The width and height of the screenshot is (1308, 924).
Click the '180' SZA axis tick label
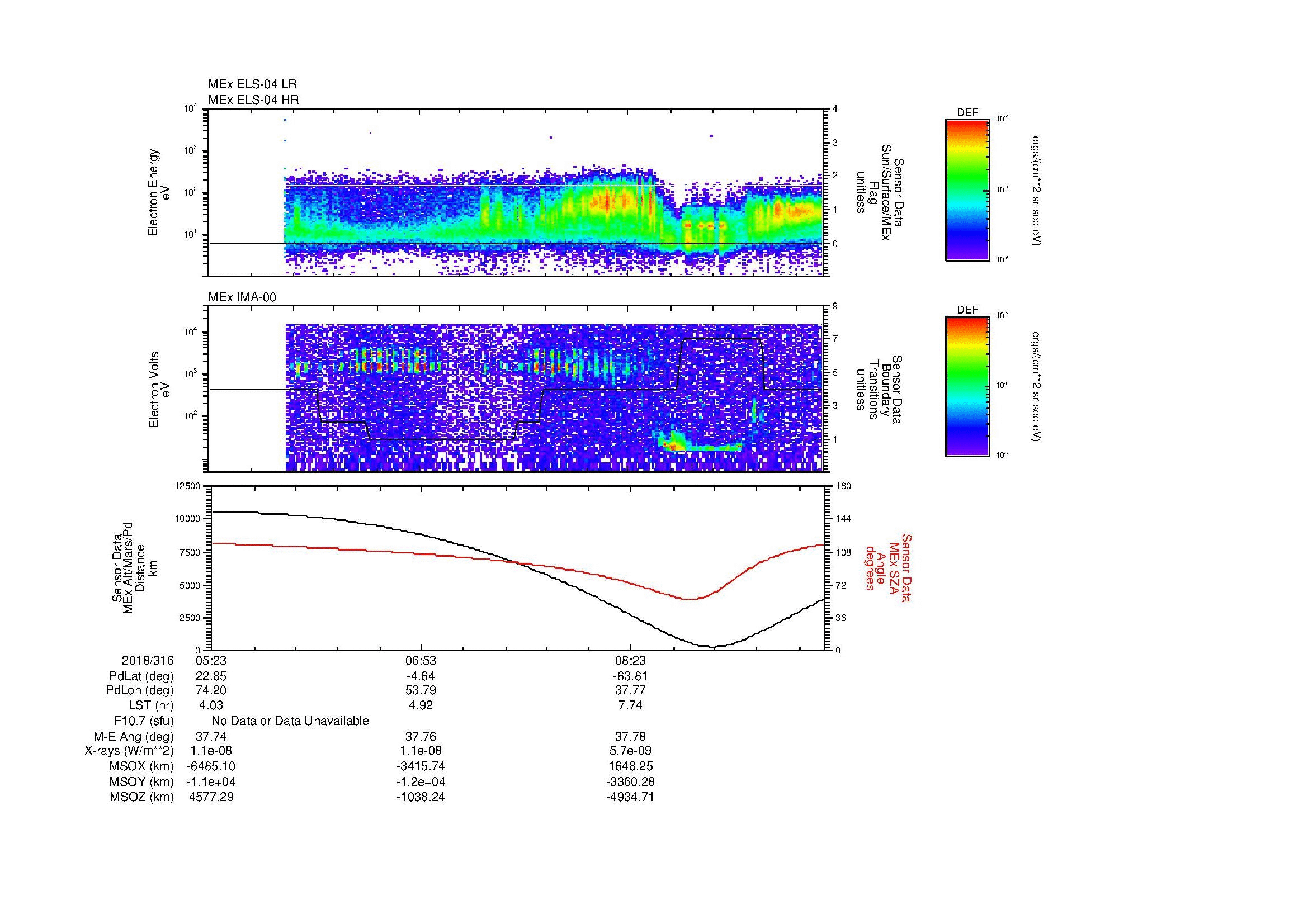pos(843,486)
